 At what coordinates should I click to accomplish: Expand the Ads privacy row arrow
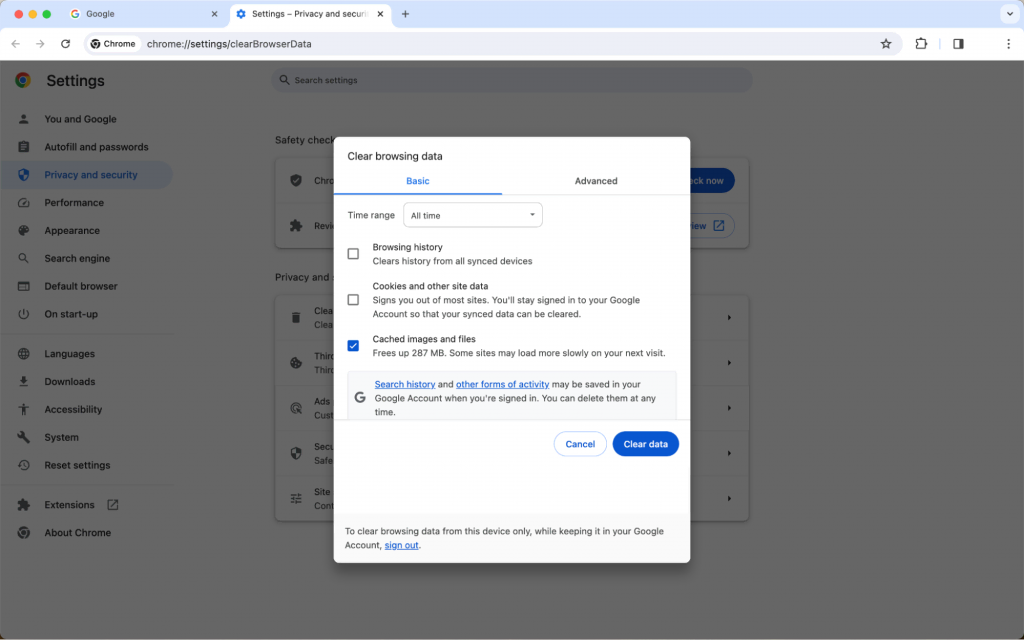[729, 408]
